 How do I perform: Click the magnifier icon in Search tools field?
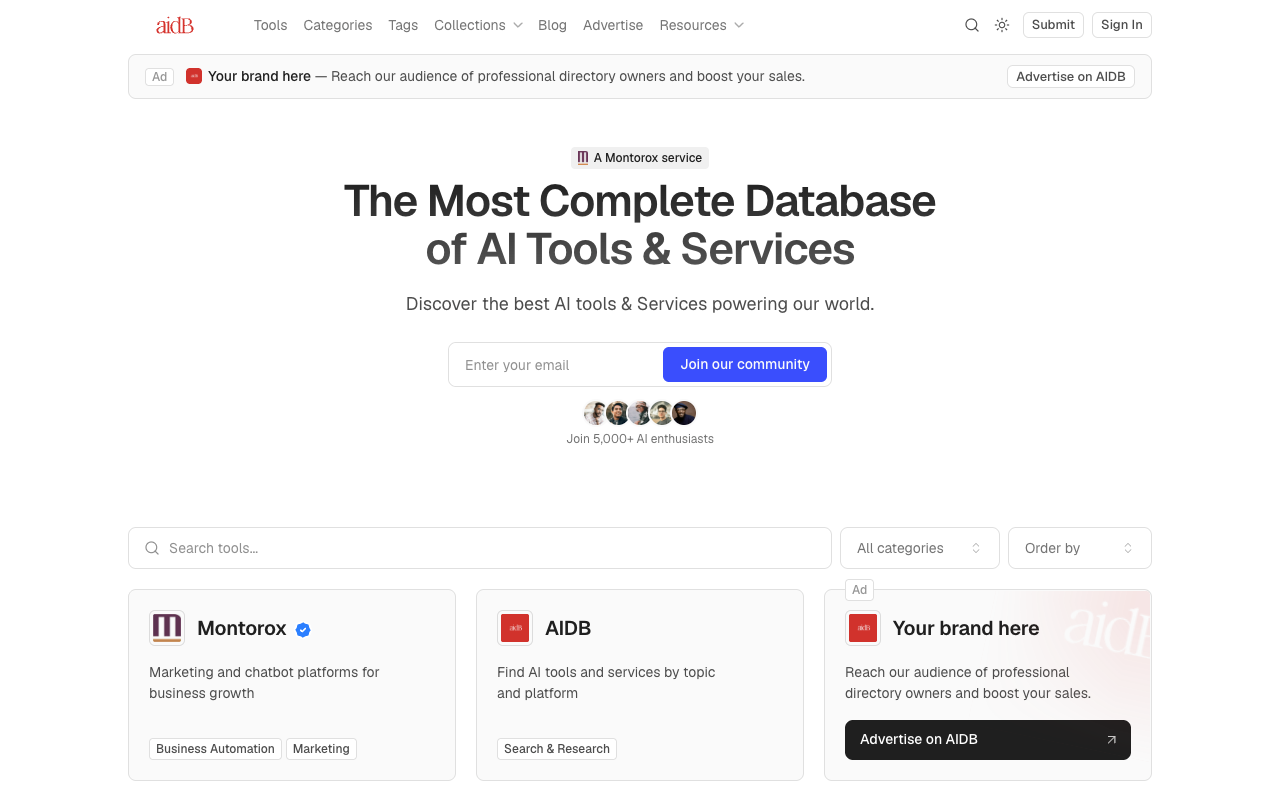152,548
